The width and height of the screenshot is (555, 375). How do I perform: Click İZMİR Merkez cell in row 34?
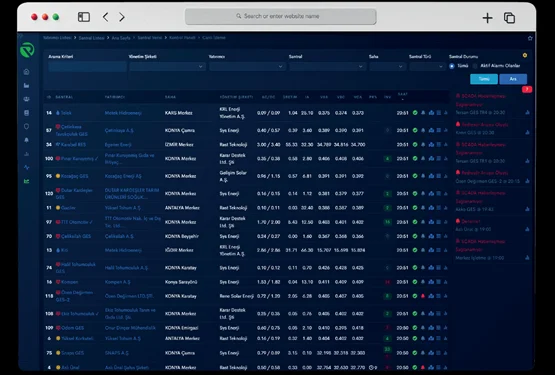coord(179,144)
